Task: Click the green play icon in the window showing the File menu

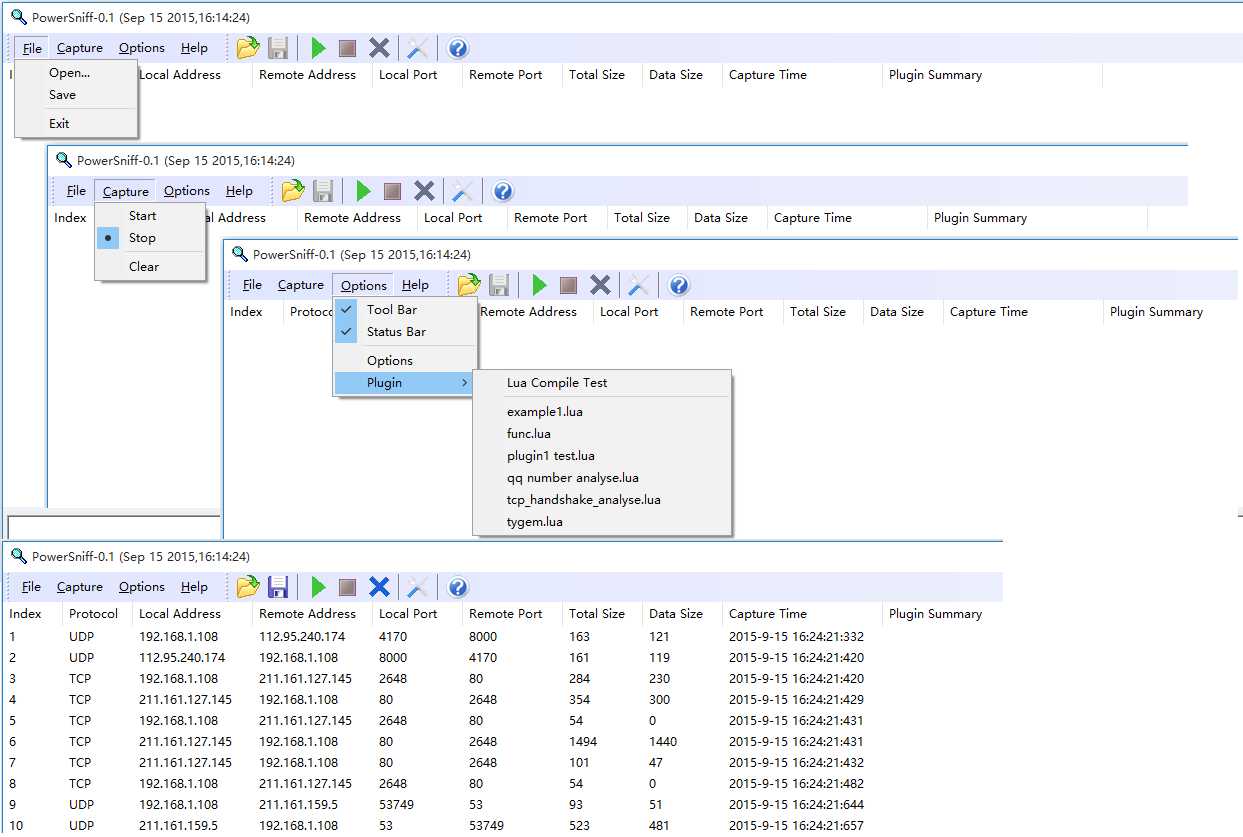Action: [319, 48]
